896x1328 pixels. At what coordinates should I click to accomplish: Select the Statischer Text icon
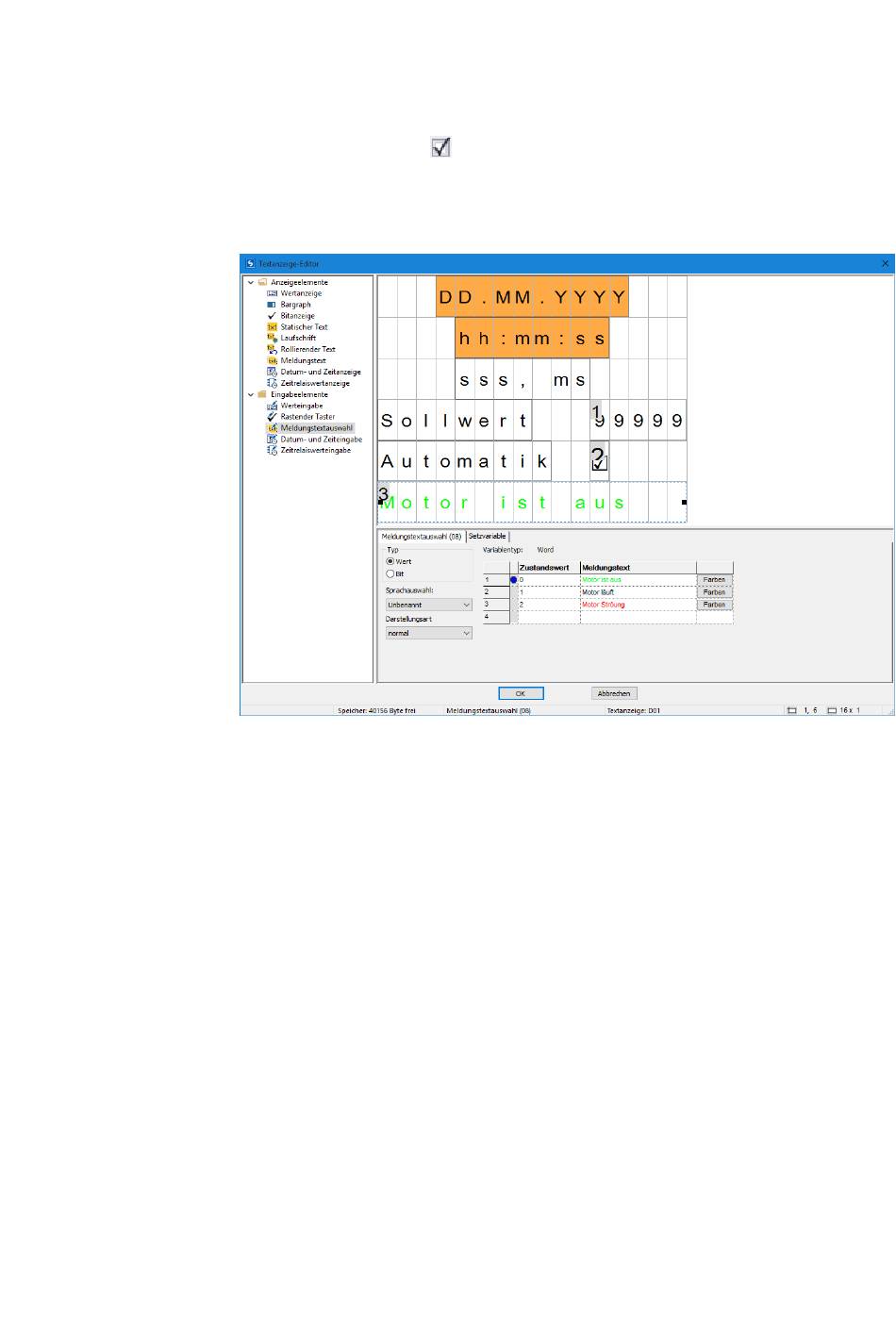point(273,327)
